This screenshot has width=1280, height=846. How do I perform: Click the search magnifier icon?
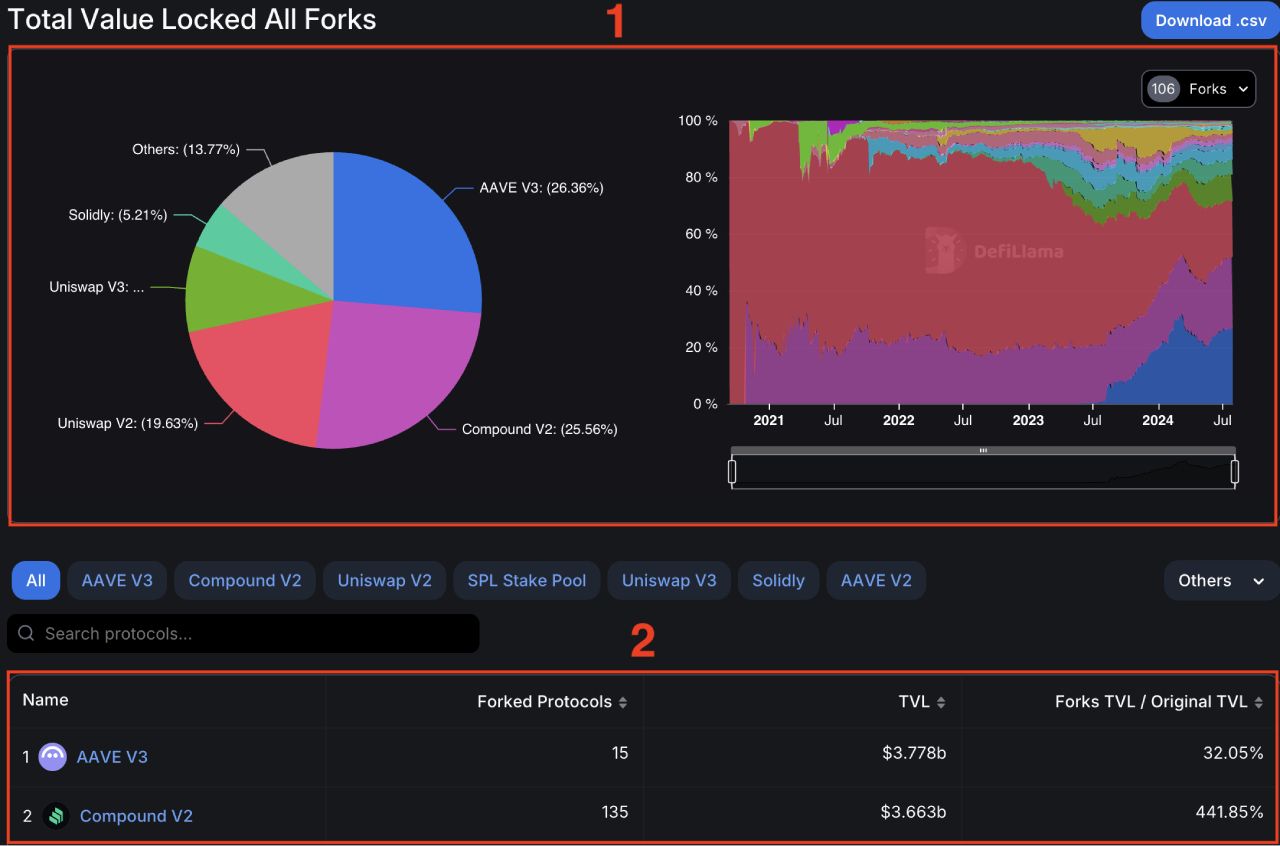click(26, 633)
